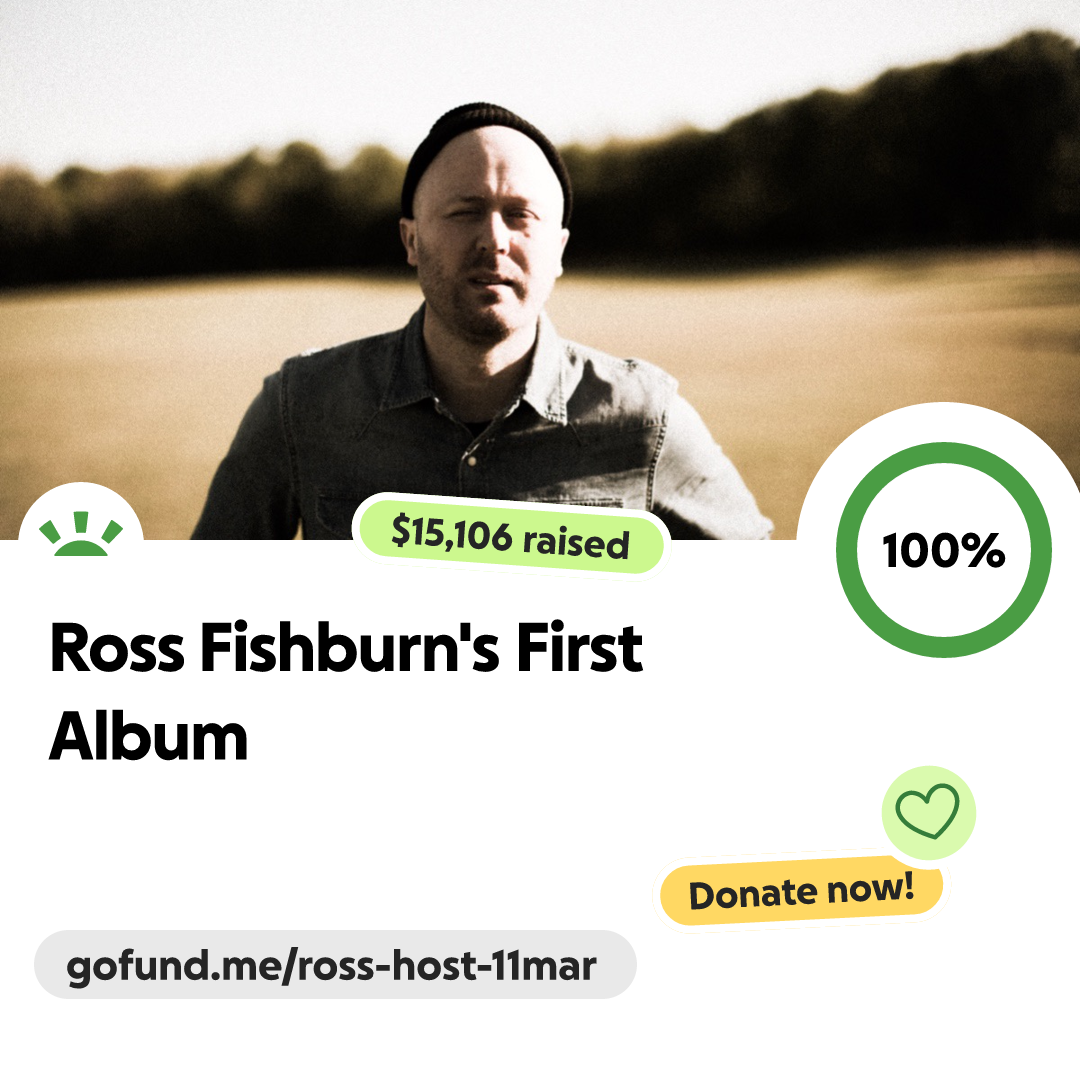
Task: Click the green GoFundMe sunburst logo
Action: tap(81, 534)
